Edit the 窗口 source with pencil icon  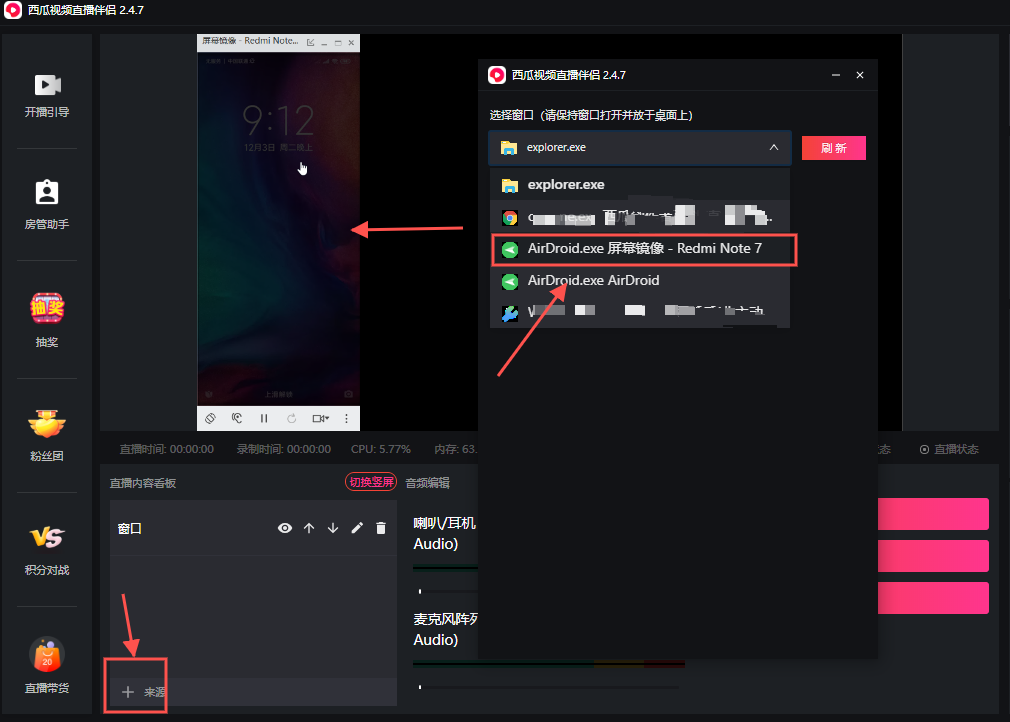357,528
